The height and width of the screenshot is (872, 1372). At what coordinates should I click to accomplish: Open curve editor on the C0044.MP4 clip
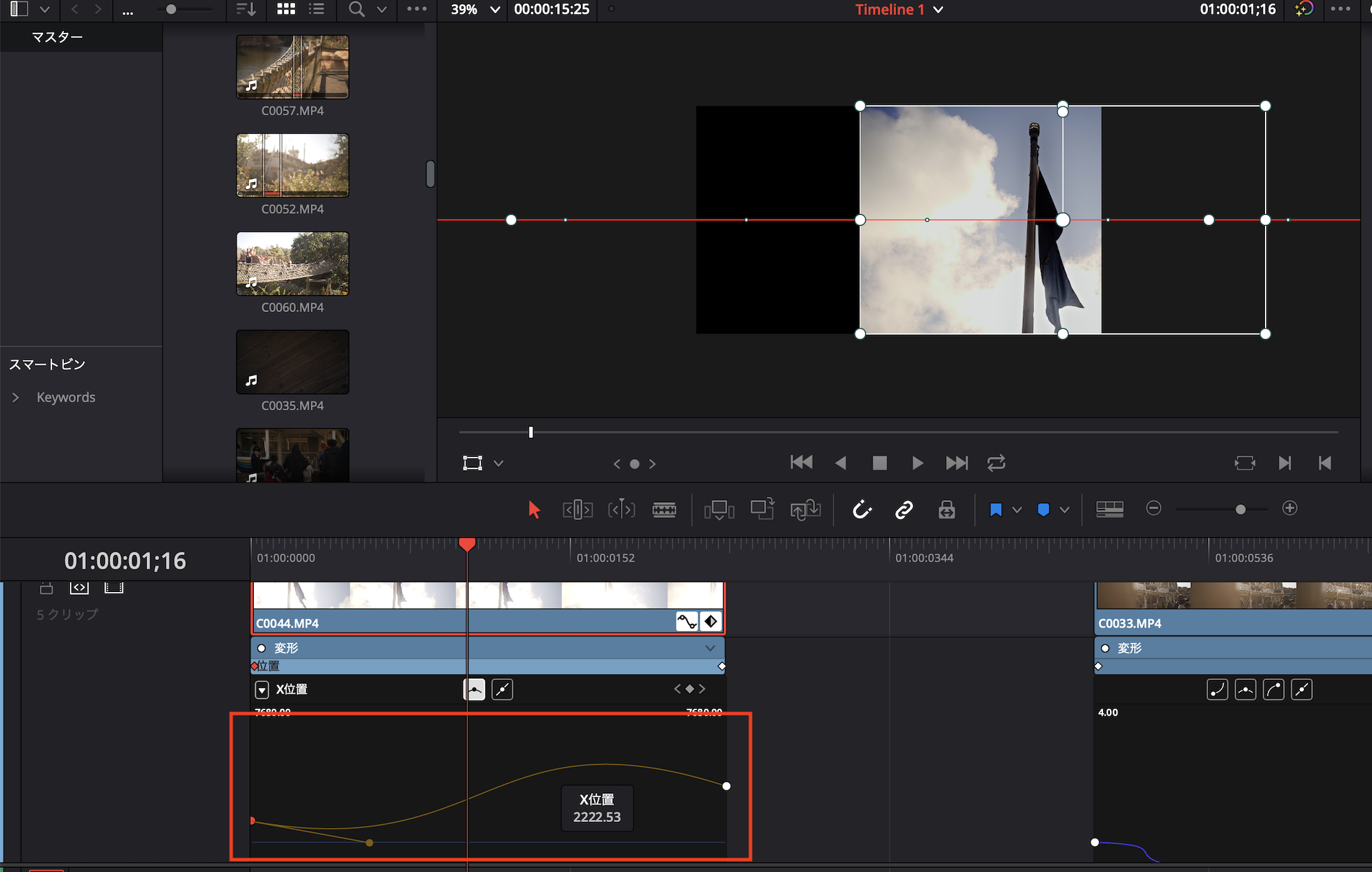point(687,622)
